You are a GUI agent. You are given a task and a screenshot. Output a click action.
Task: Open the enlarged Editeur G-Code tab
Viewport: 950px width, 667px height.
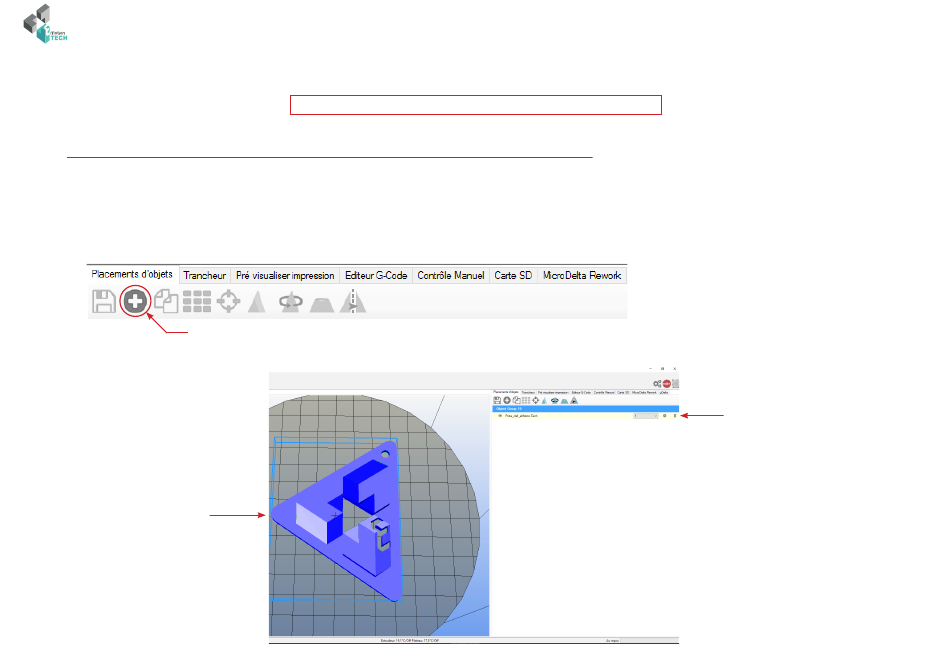point(376,275)
